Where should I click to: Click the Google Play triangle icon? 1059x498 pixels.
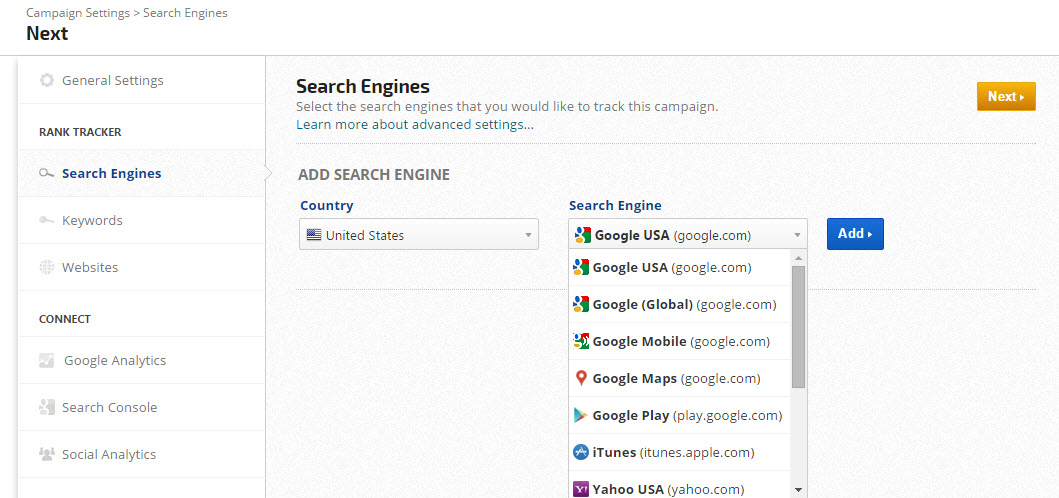pyautogui.click(x=580, y=416)
